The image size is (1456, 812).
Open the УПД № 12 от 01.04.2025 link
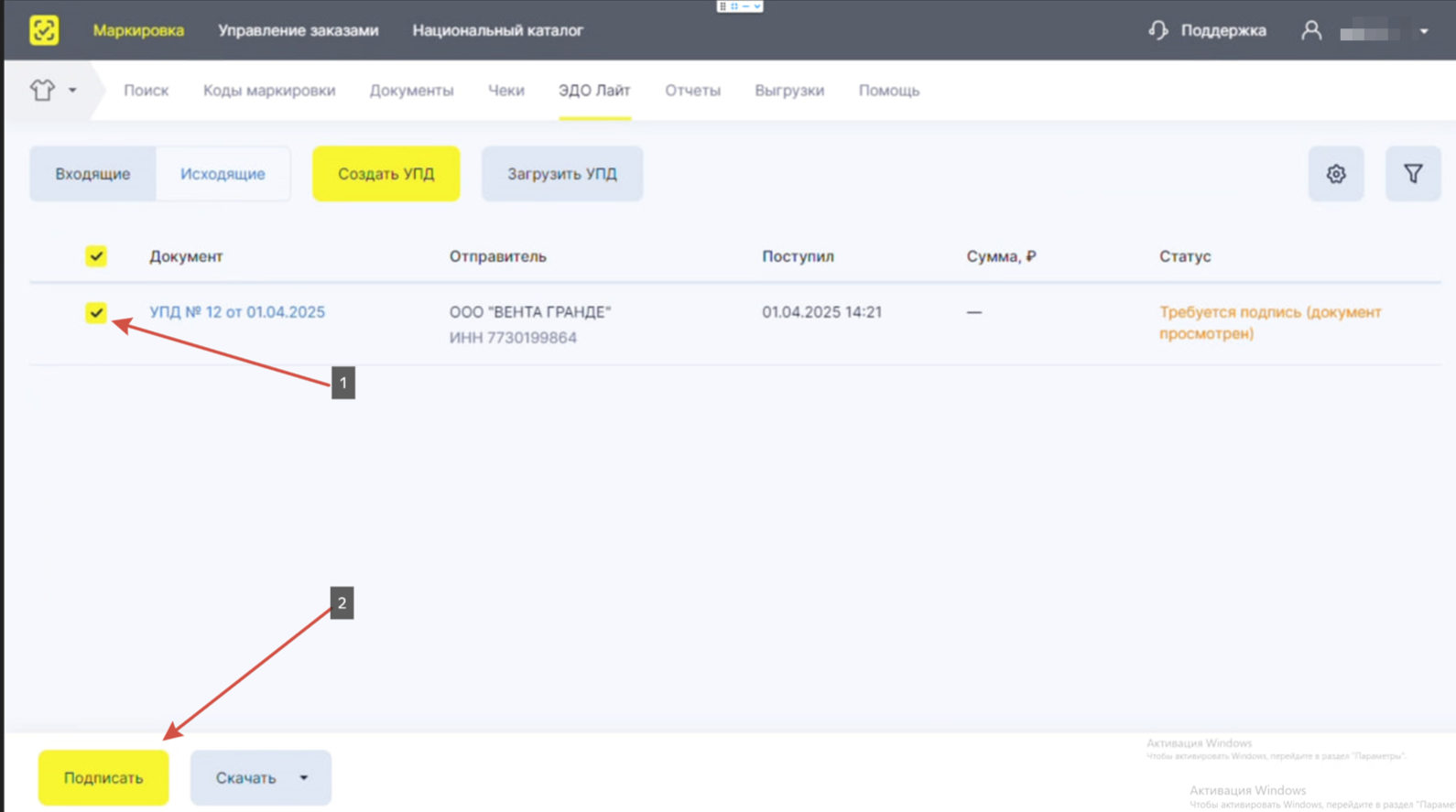(x=237, y=312)
